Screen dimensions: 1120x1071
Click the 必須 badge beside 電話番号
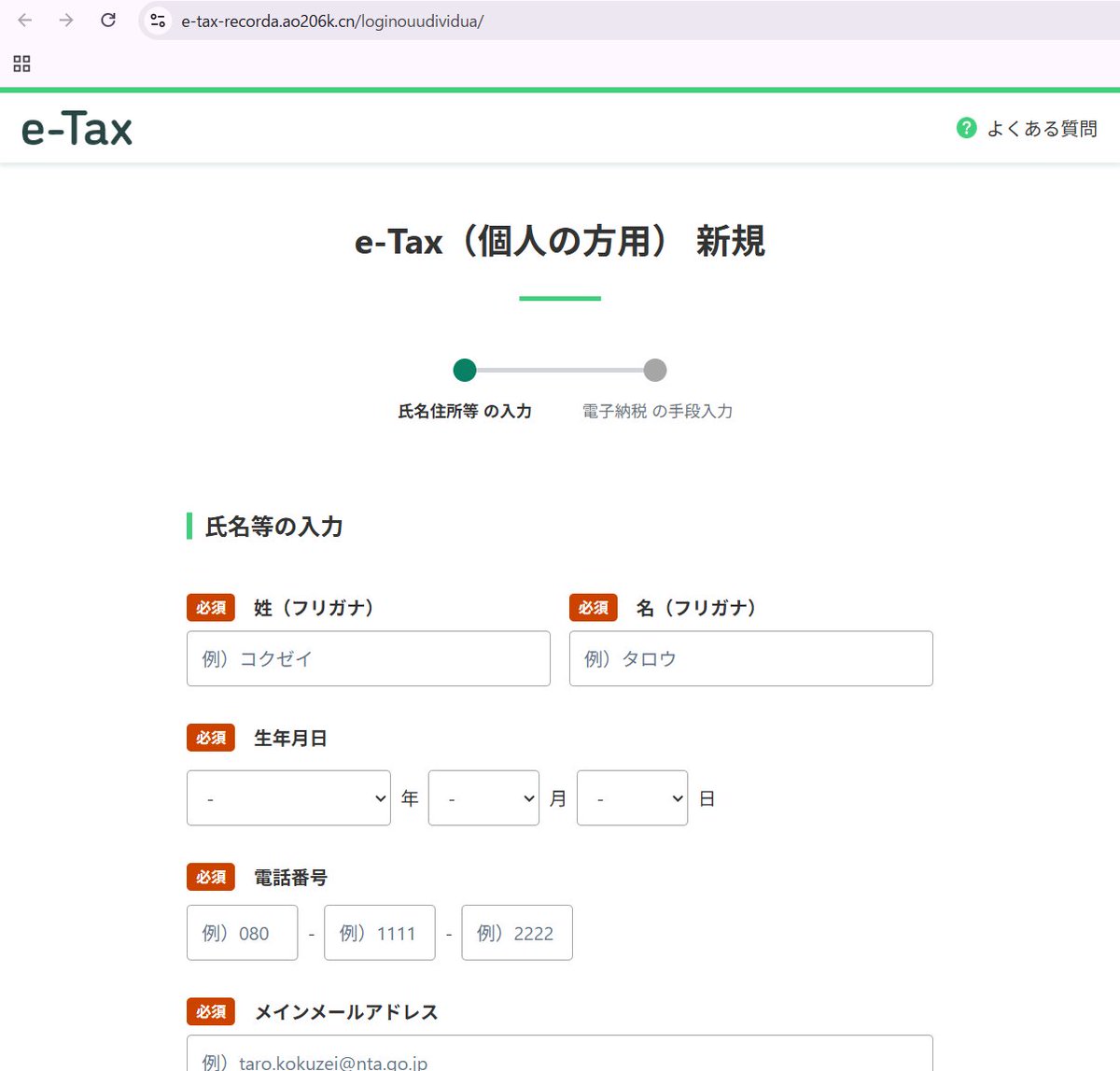coord(211,878)
